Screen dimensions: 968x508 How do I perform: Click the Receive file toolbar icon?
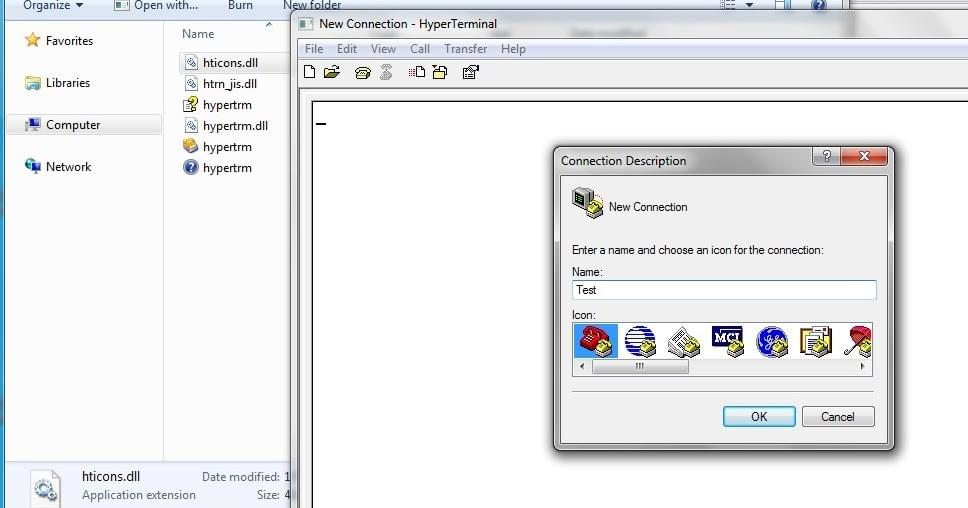[x=440, y=72]
